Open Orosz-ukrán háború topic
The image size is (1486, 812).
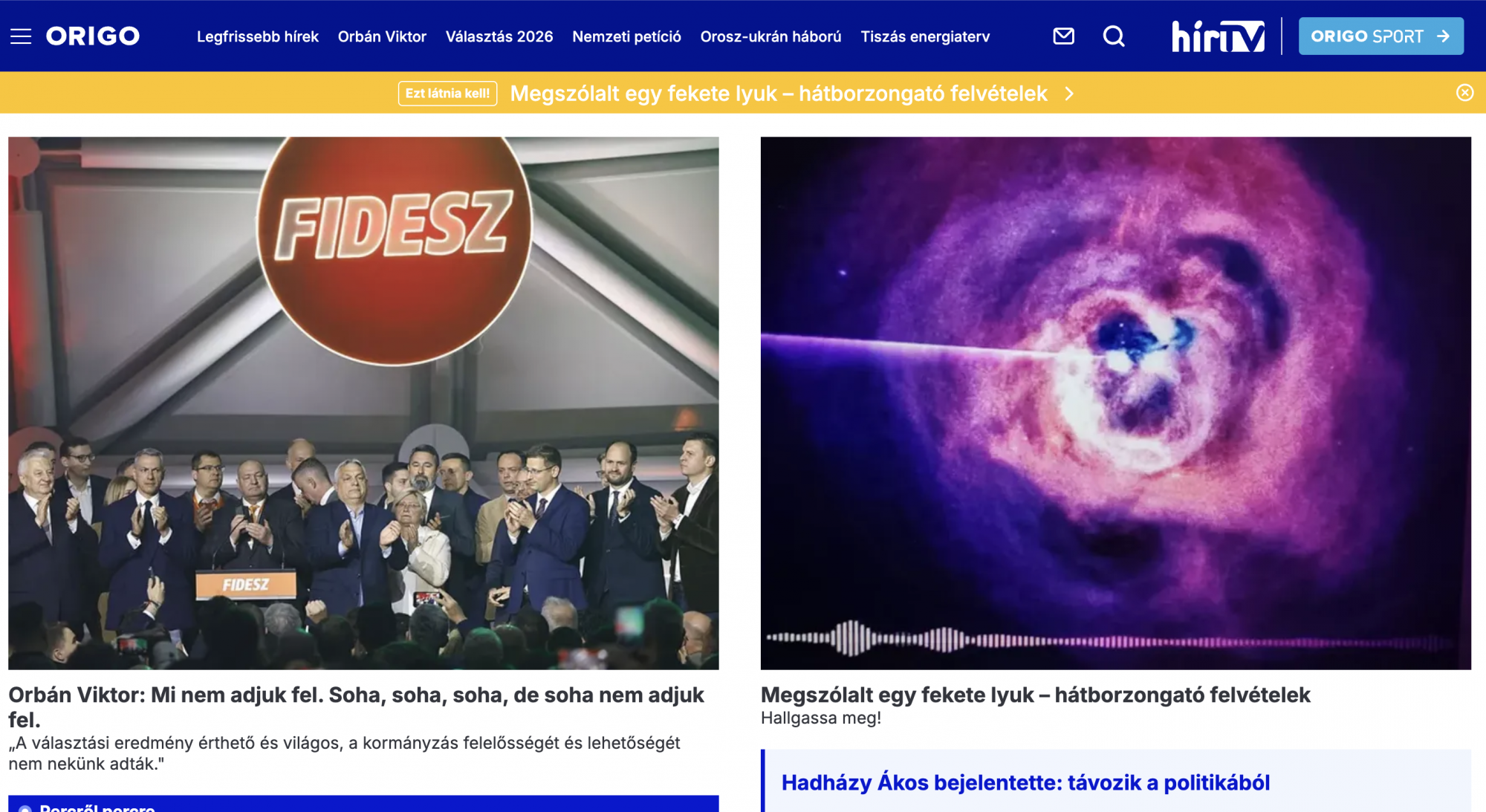coord(770,36)
